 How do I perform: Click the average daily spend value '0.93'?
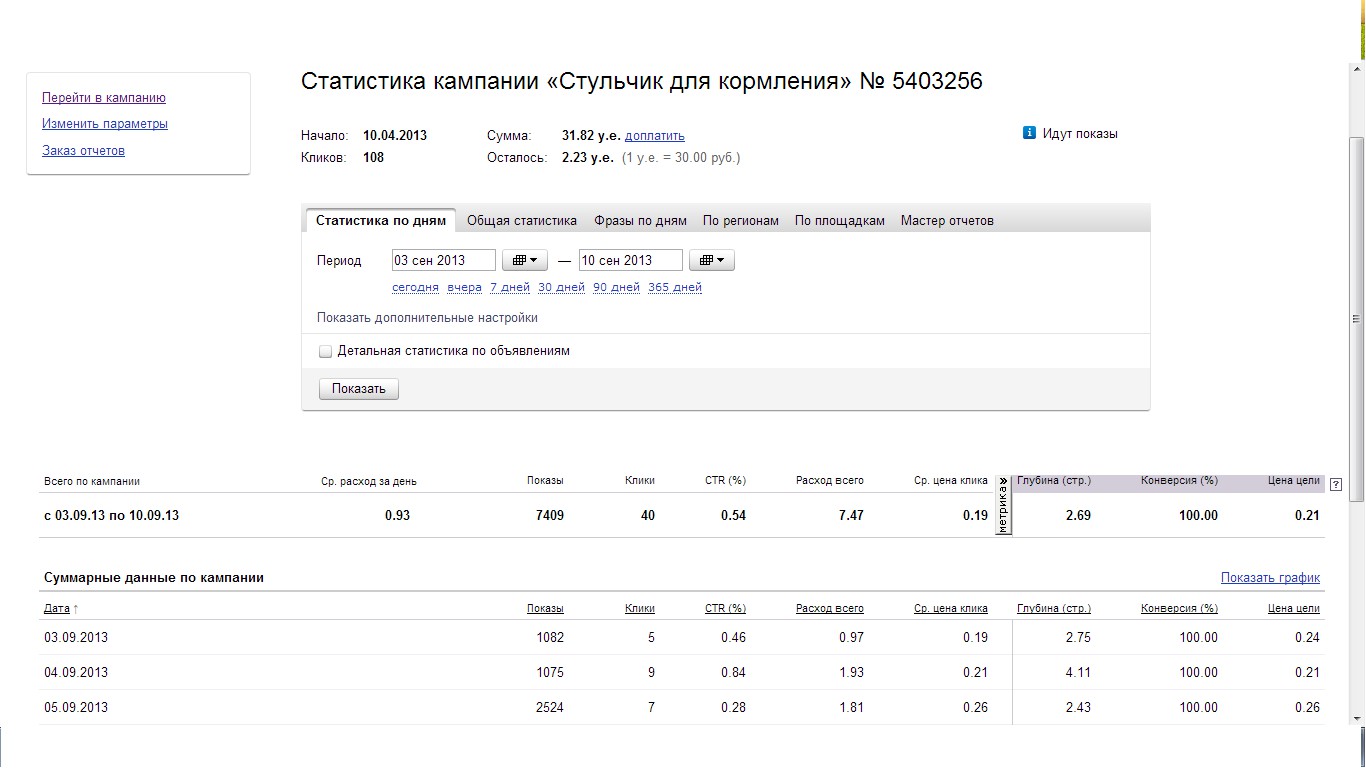pyautogui.click(x=397, y=516)
